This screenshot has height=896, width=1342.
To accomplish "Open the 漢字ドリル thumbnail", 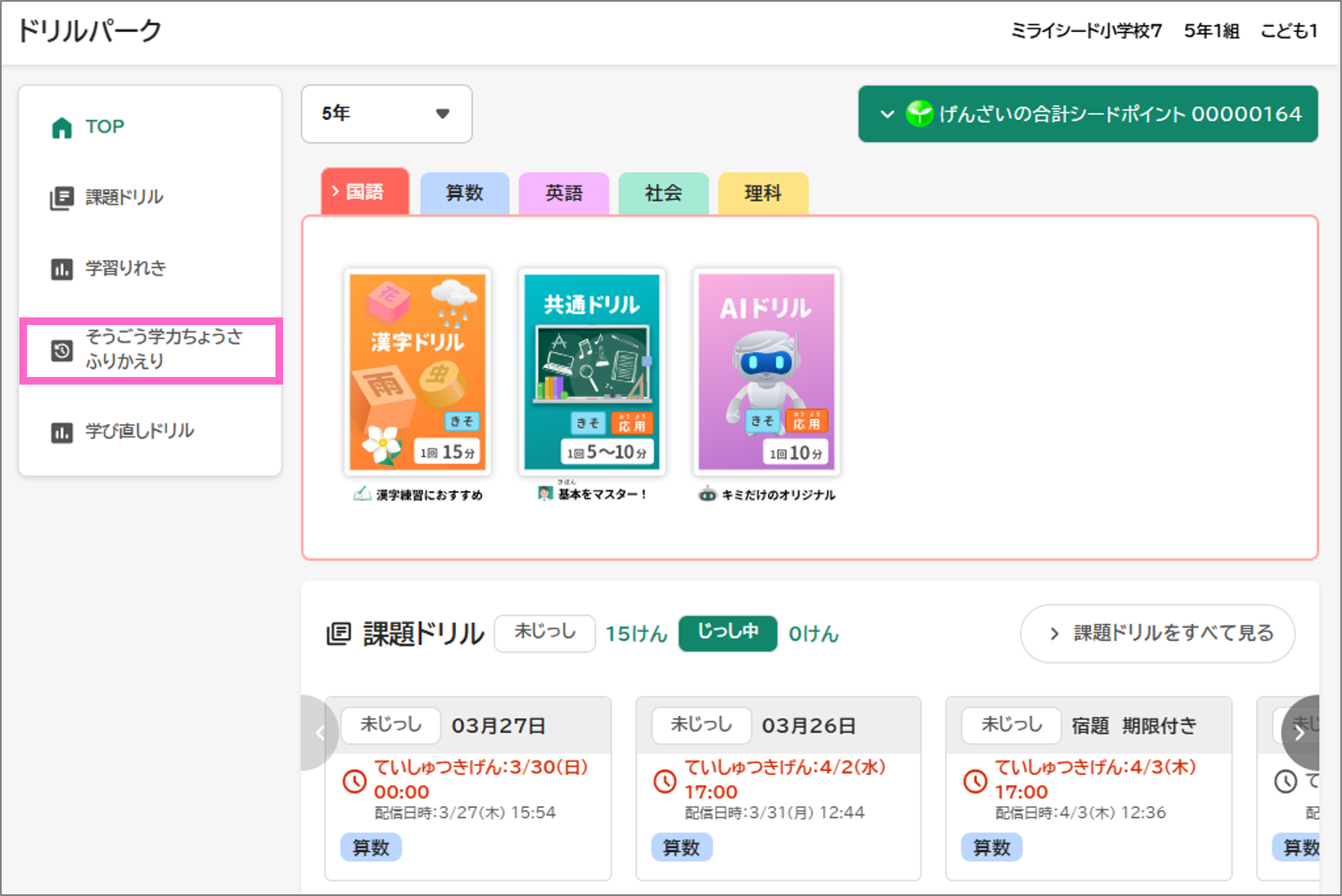I will (417, 372).
